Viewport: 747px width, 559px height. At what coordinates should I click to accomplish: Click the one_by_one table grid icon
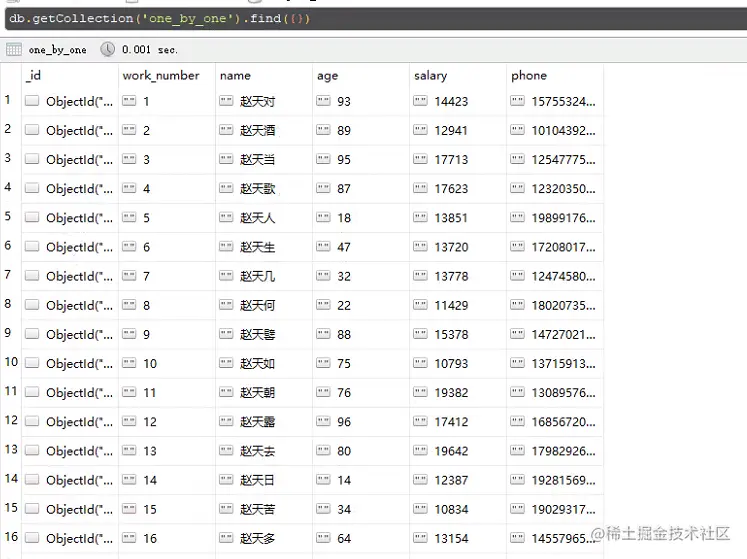pyautogui.click(x=14, y=49)
